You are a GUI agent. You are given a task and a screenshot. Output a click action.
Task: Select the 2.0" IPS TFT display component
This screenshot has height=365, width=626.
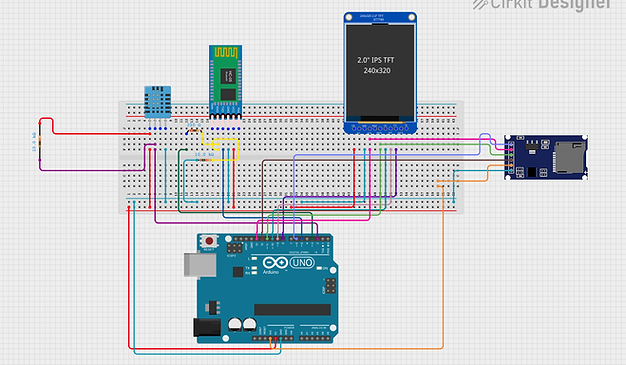click(380, 73)
